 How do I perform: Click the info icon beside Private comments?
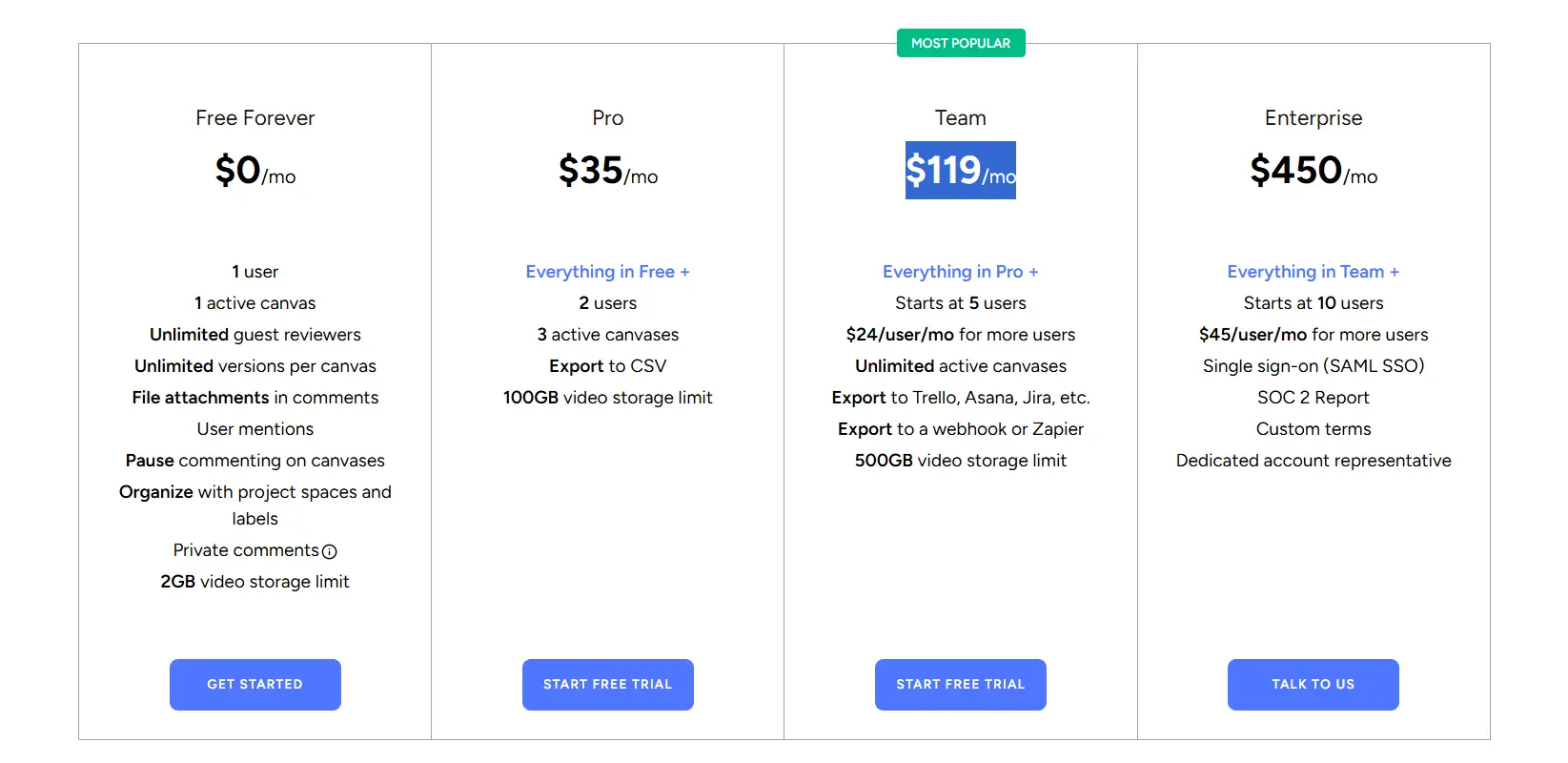330,551
